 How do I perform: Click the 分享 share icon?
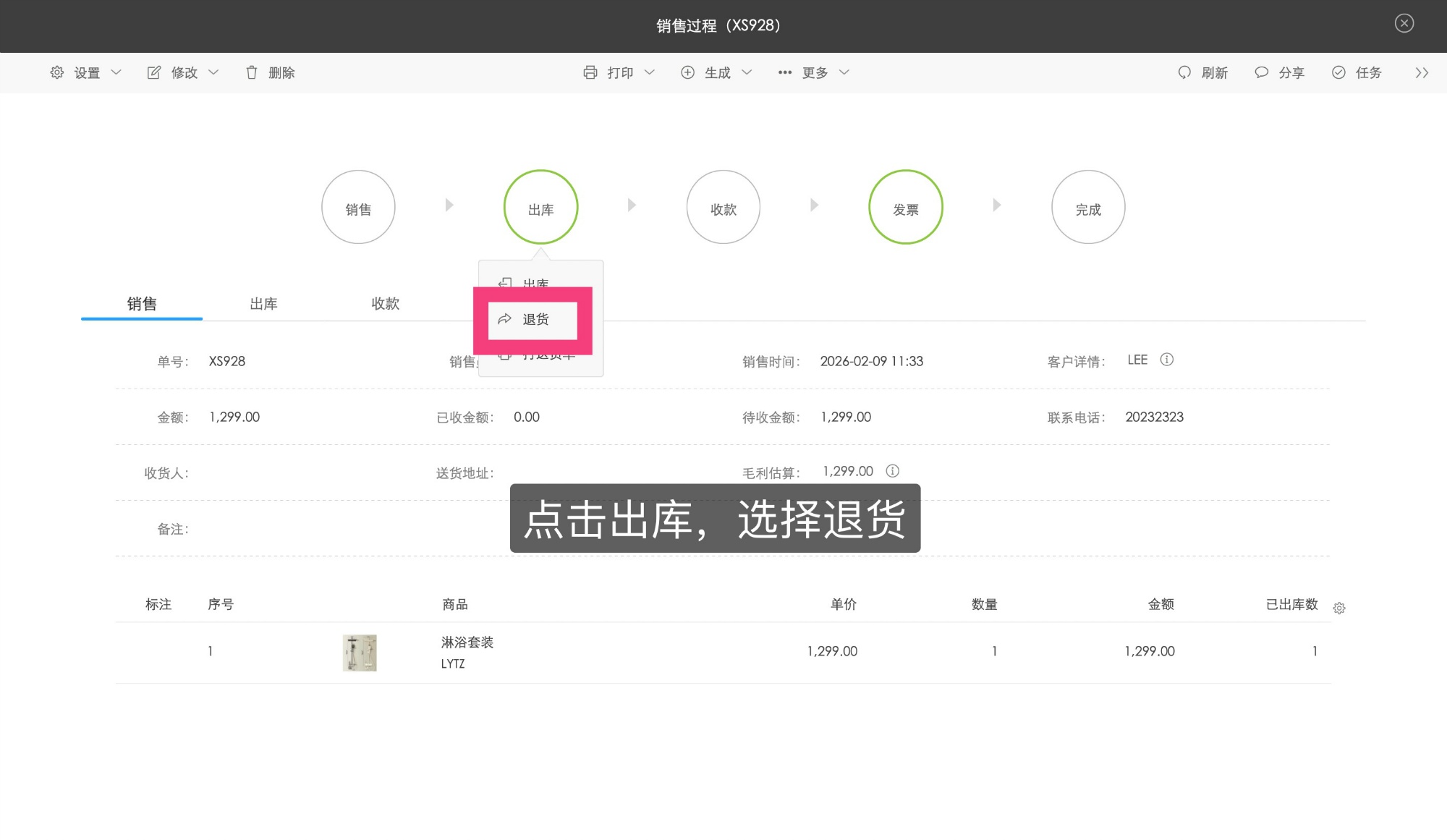coord(1261,72)
